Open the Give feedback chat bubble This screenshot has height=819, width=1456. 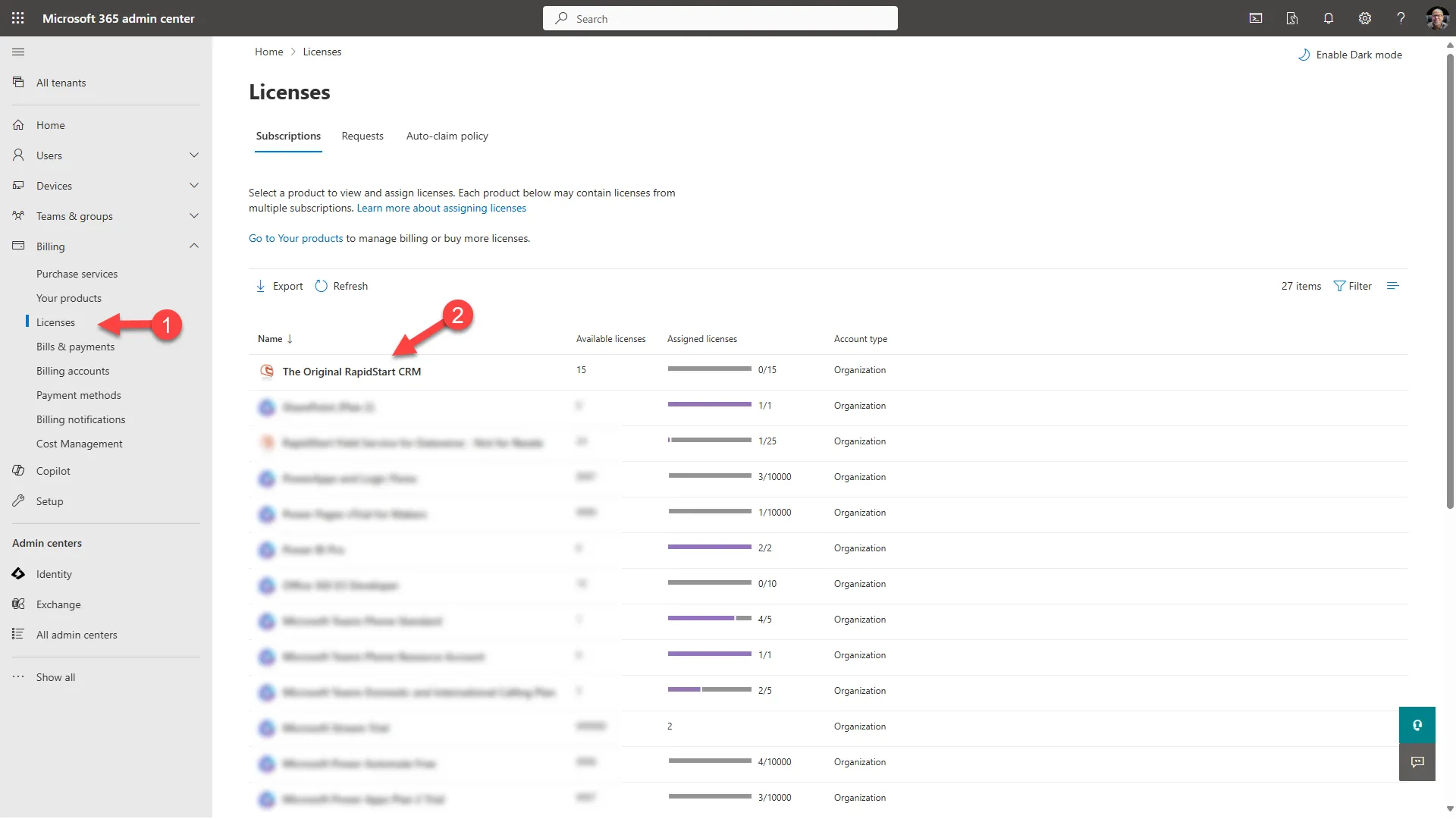pyautogui.click(x=1417, y=762)
